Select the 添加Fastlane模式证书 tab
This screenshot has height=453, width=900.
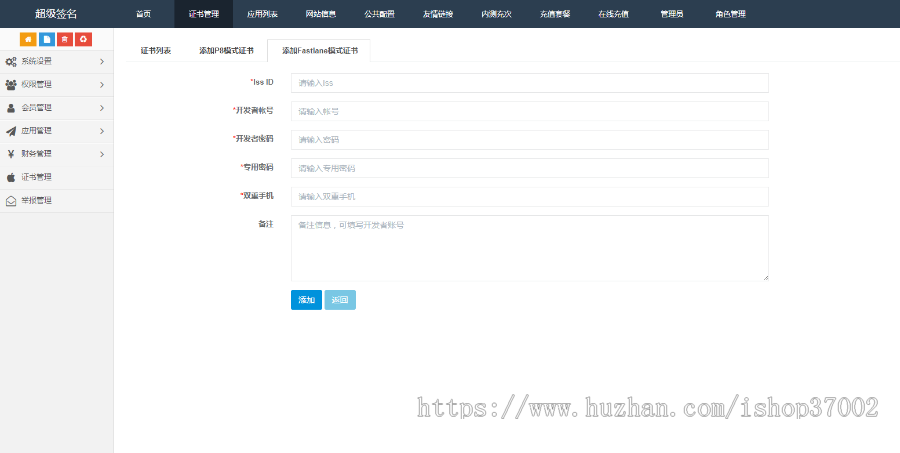320,51
